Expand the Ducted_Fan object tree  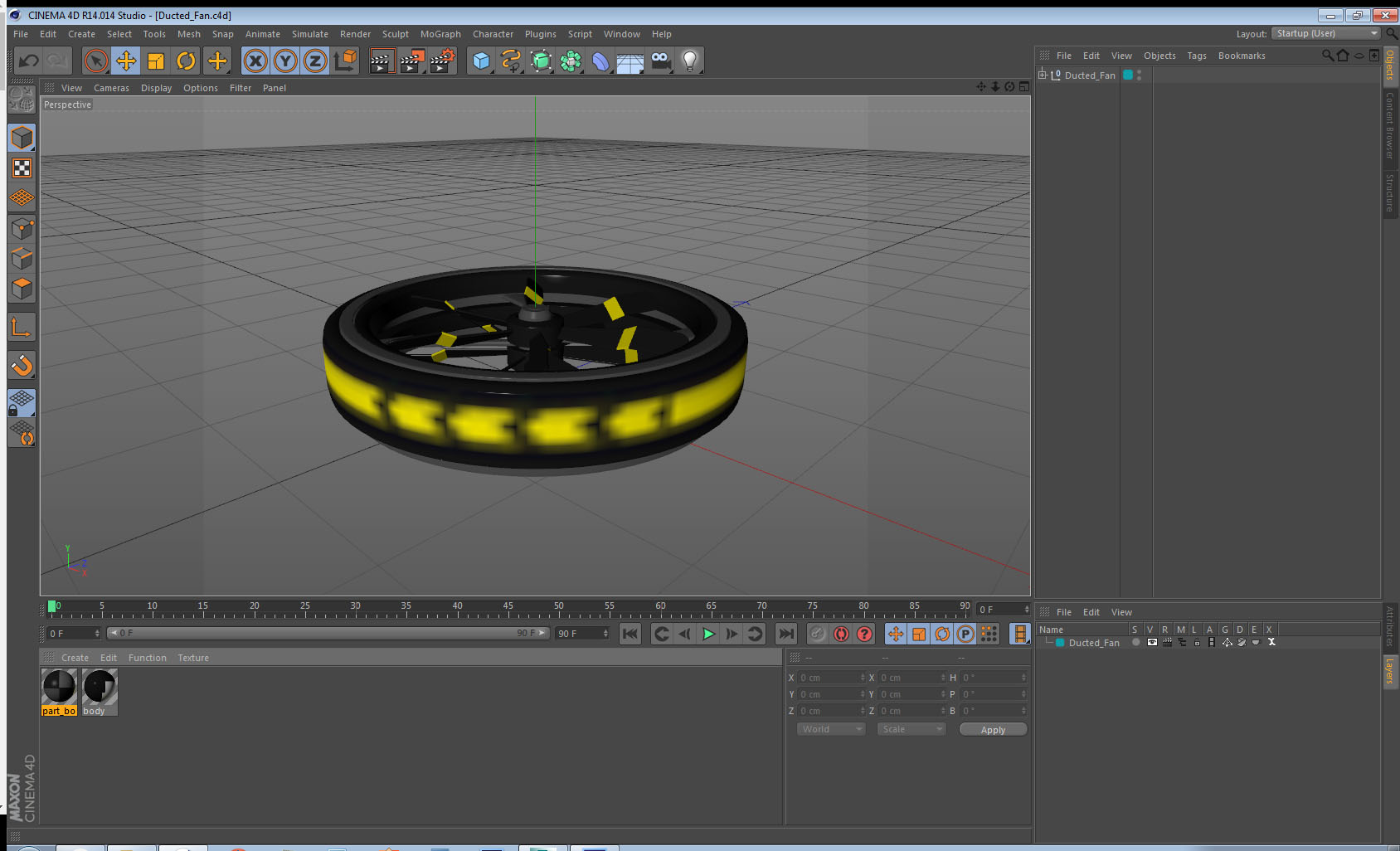point(1043,75)
